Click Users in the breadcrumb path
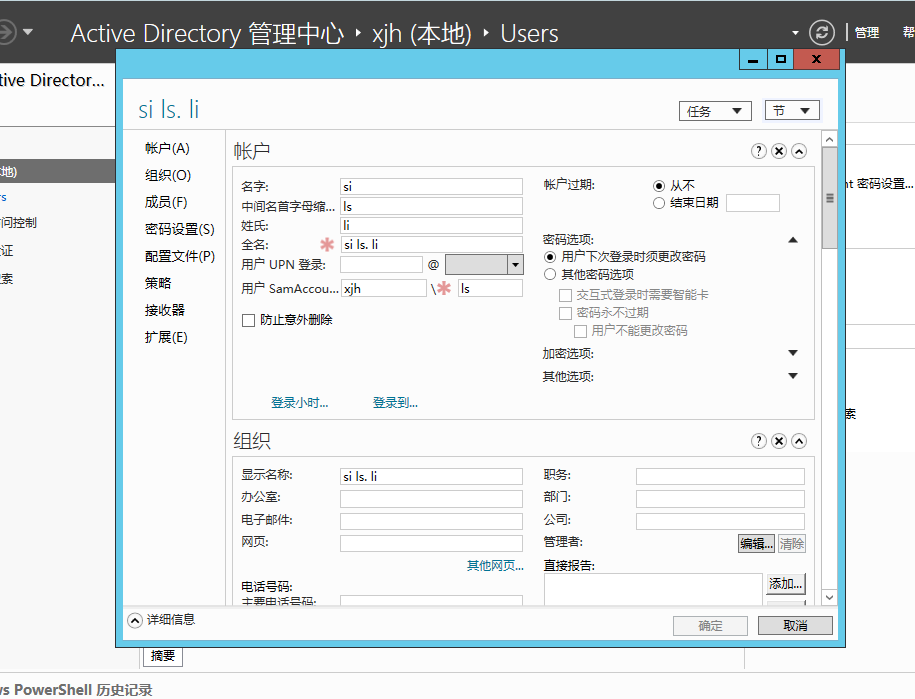915x699 pixels. click(x=529, y=33)
